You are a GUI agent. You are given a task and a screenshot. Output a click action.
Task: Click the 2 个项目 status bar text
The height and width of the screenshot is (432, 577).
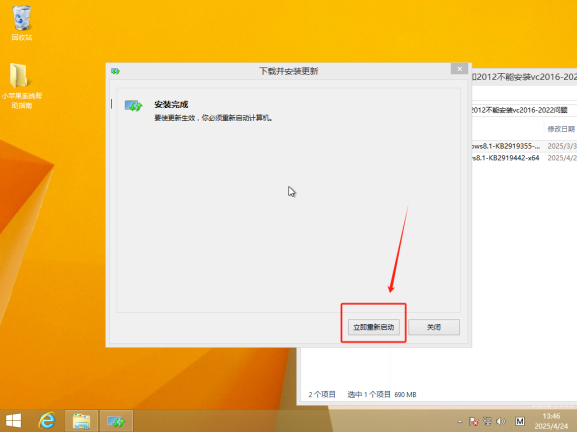322,394
